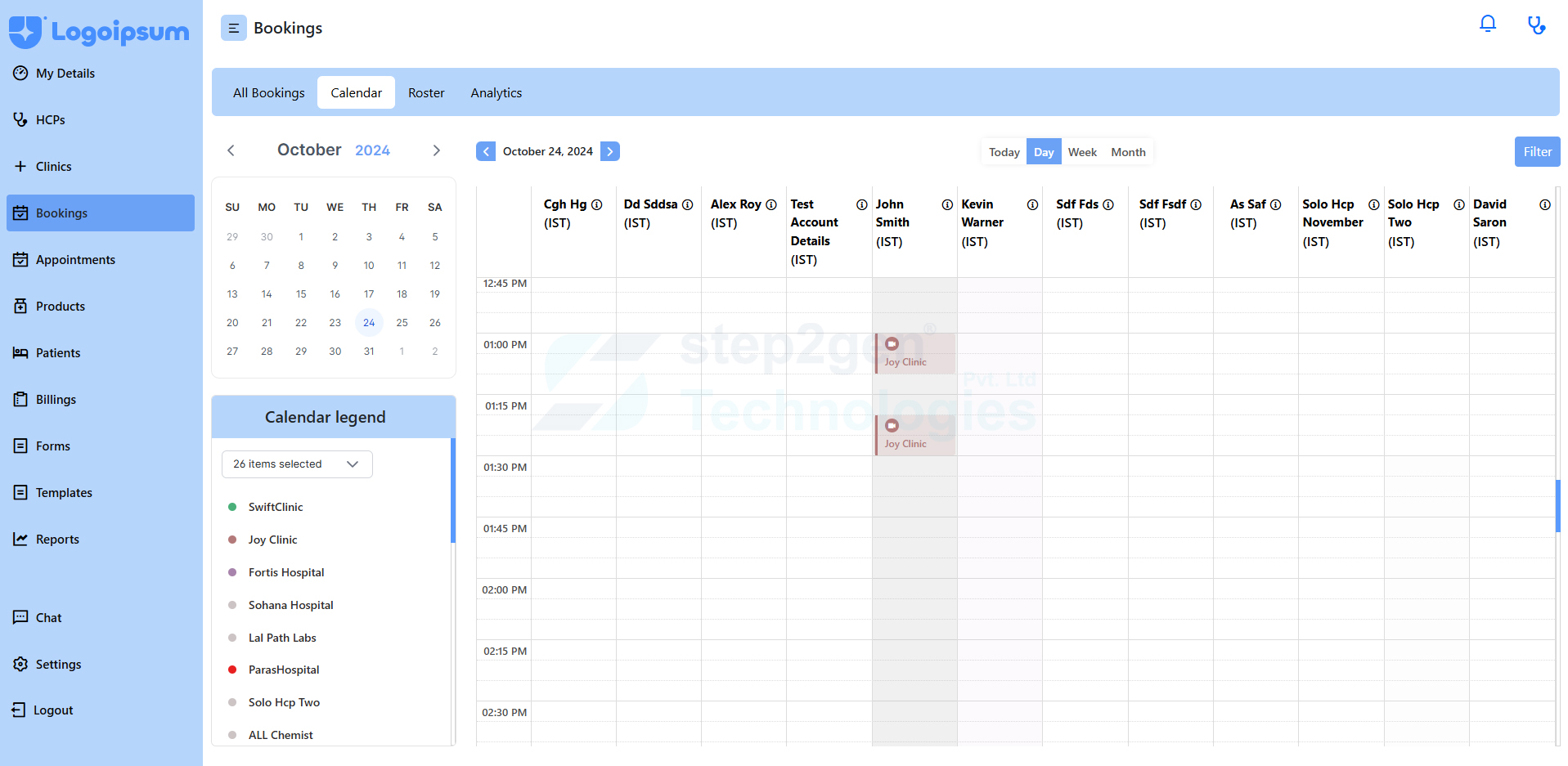Click info icon next to As Saf
Image resolution: width=1568 pixels, height=766 pixels.
1276,204
